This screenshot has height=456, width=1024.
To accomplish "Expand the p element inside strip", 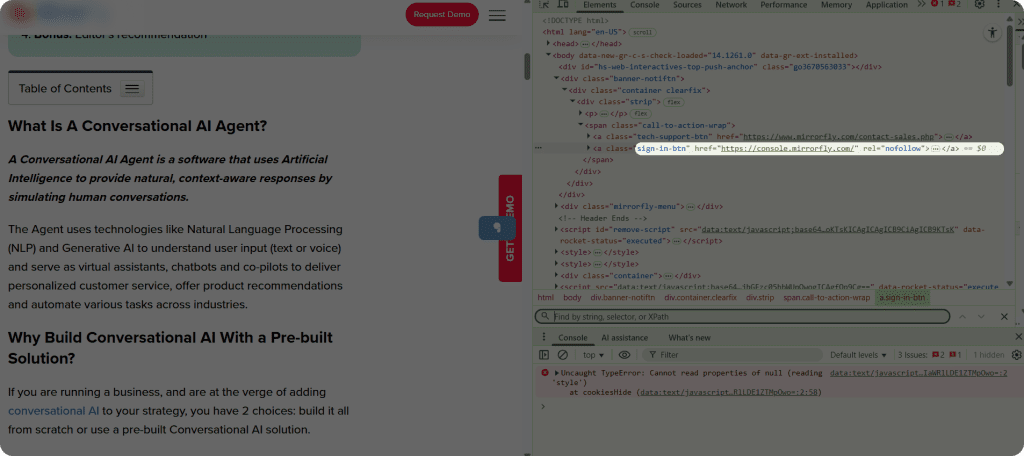I will (581, 114).
